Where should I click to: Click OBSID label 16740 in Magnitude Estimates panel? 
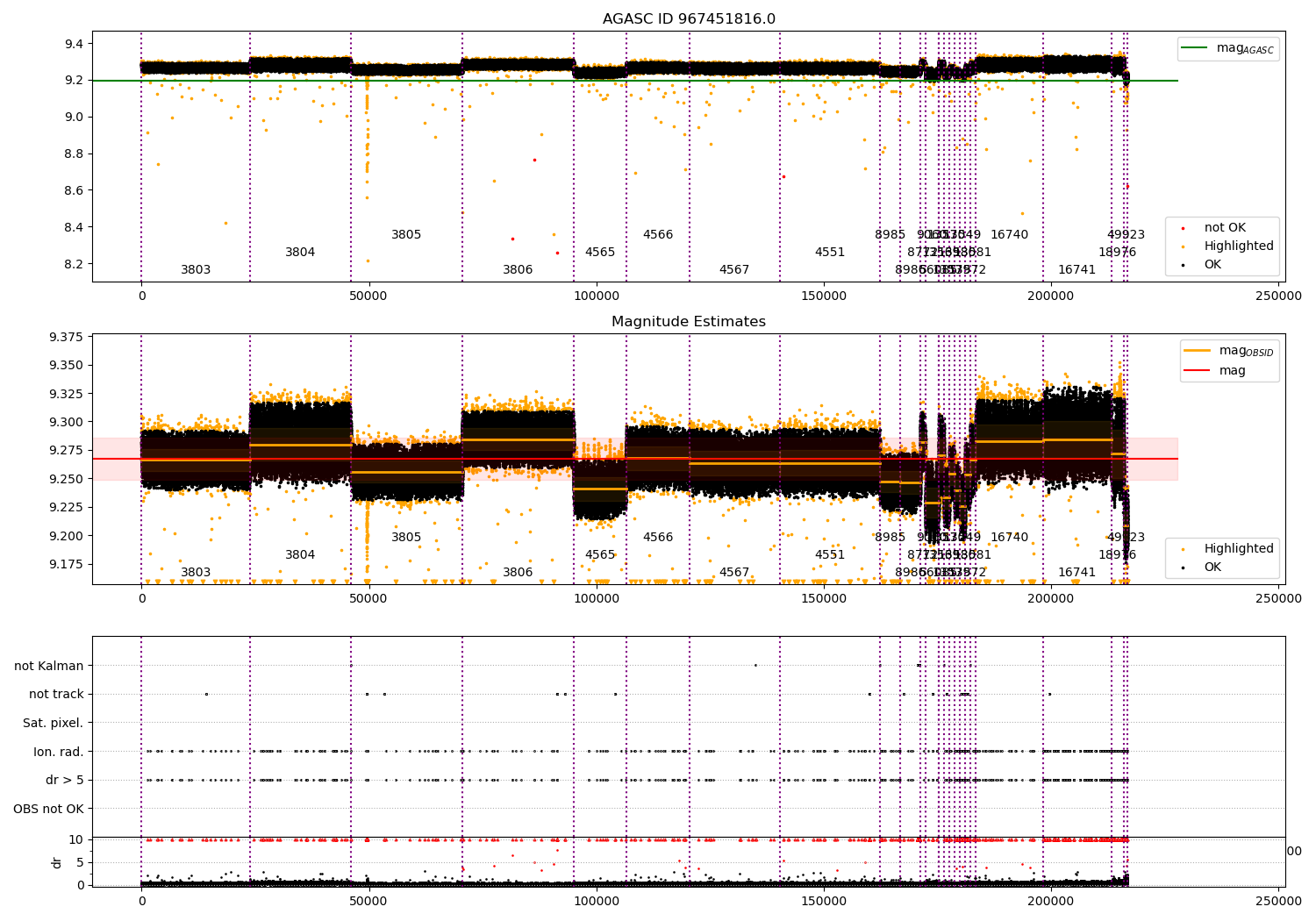pyautogui.click(x=1009, y=538)
